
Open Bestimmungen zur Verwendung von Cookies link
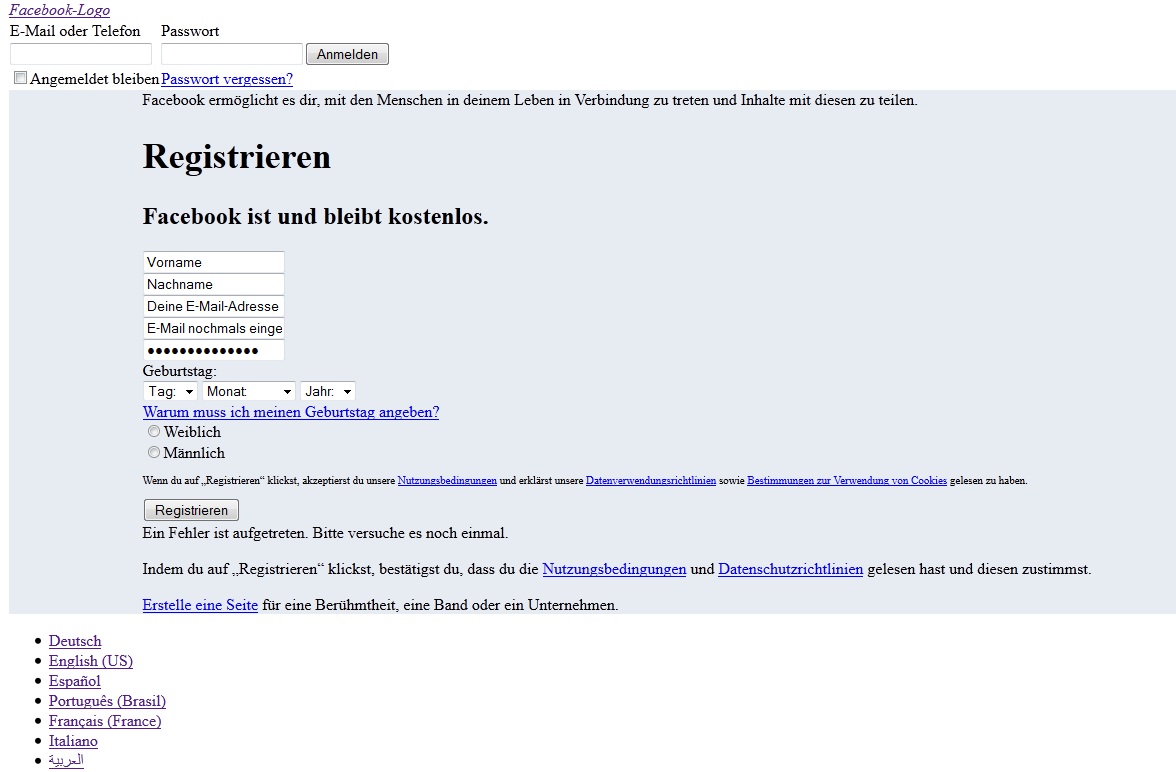click(x=847, y=481)
